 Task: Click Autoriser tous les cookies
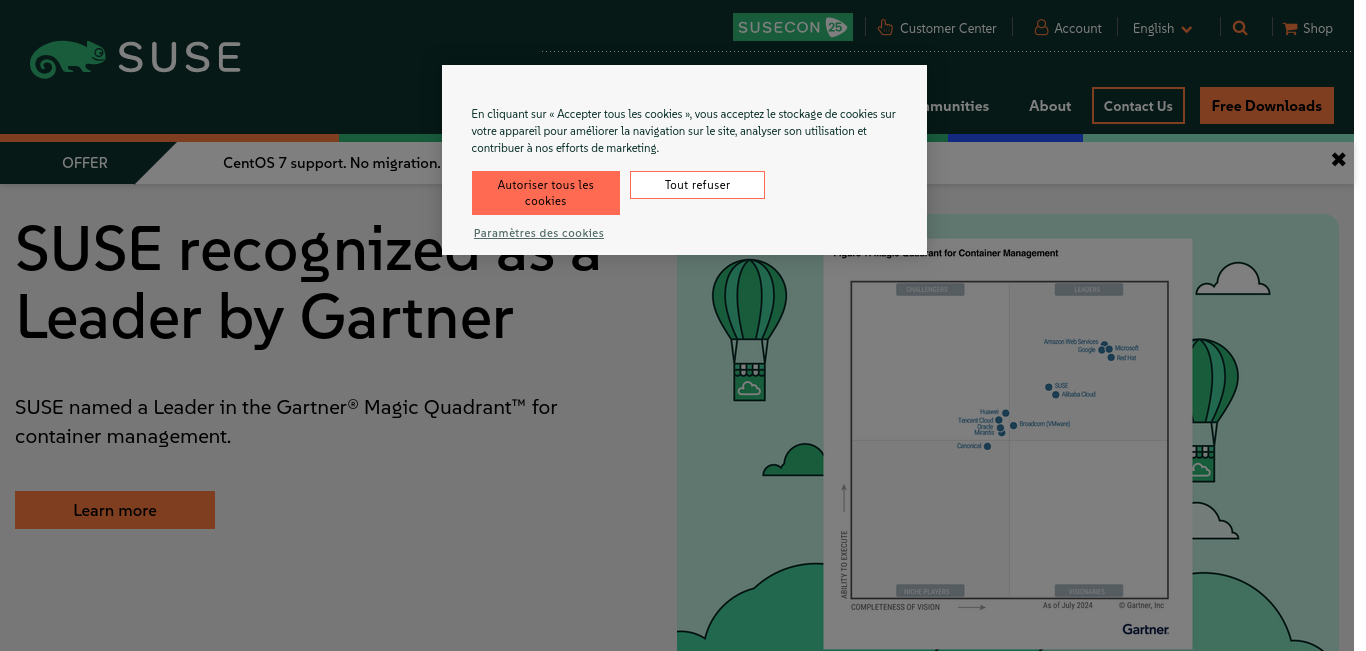pos(546,193)
